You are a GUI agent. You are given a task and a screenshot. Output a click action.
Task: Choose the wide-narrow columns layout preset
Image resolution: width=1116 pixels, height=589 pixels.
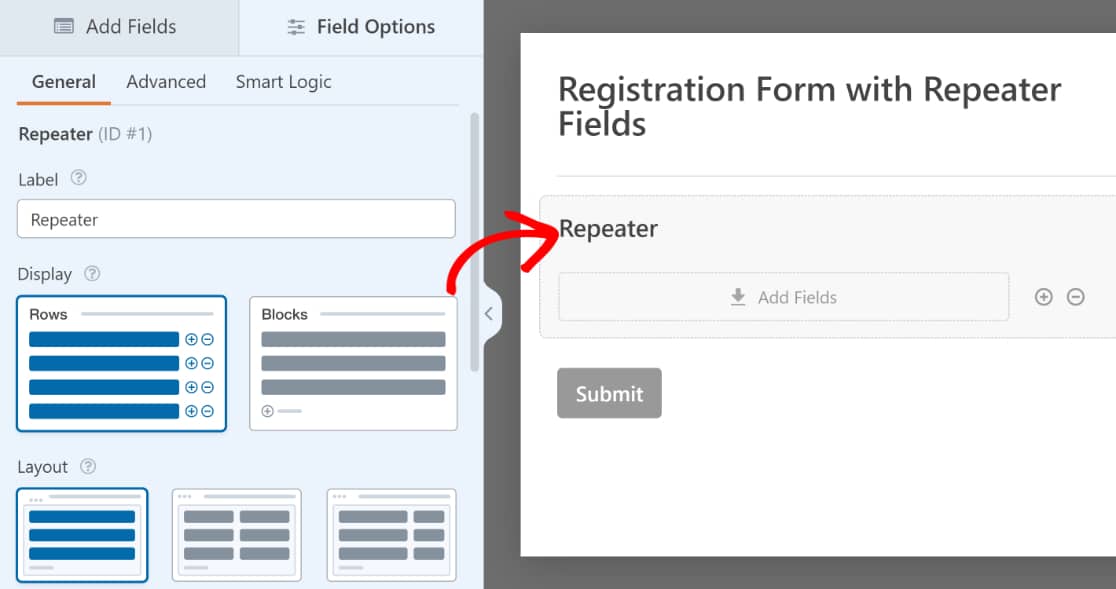point(391,535)
